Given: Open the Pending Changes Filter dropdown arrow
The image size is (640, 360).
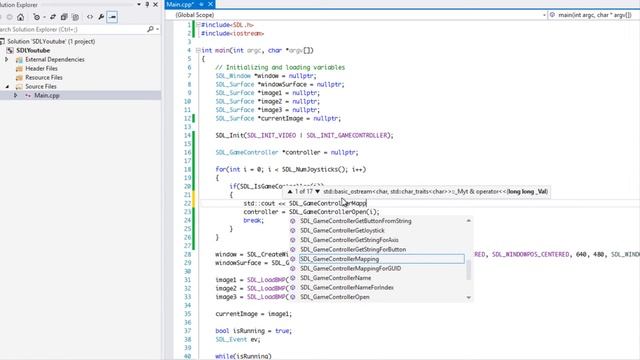Looking at the screenshot, I should [44, 17].
